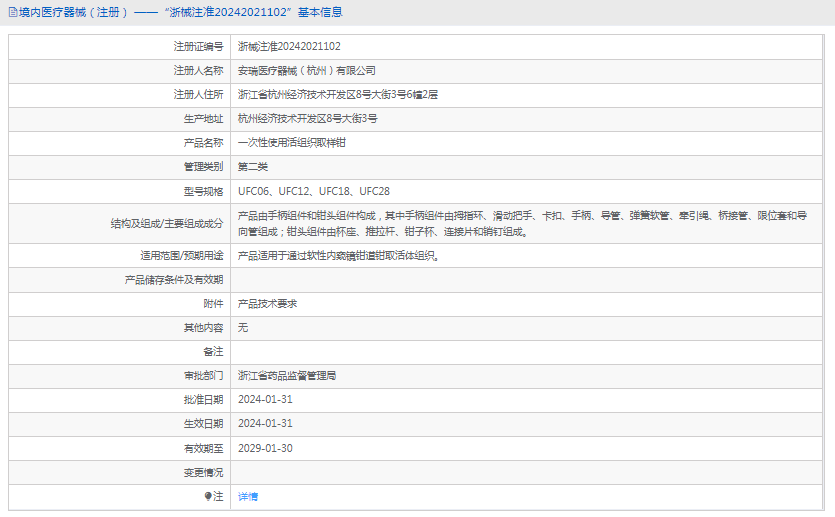Click the 管理类别 label
The width and height of the screenshot is (835, 517).
(203, 167)
